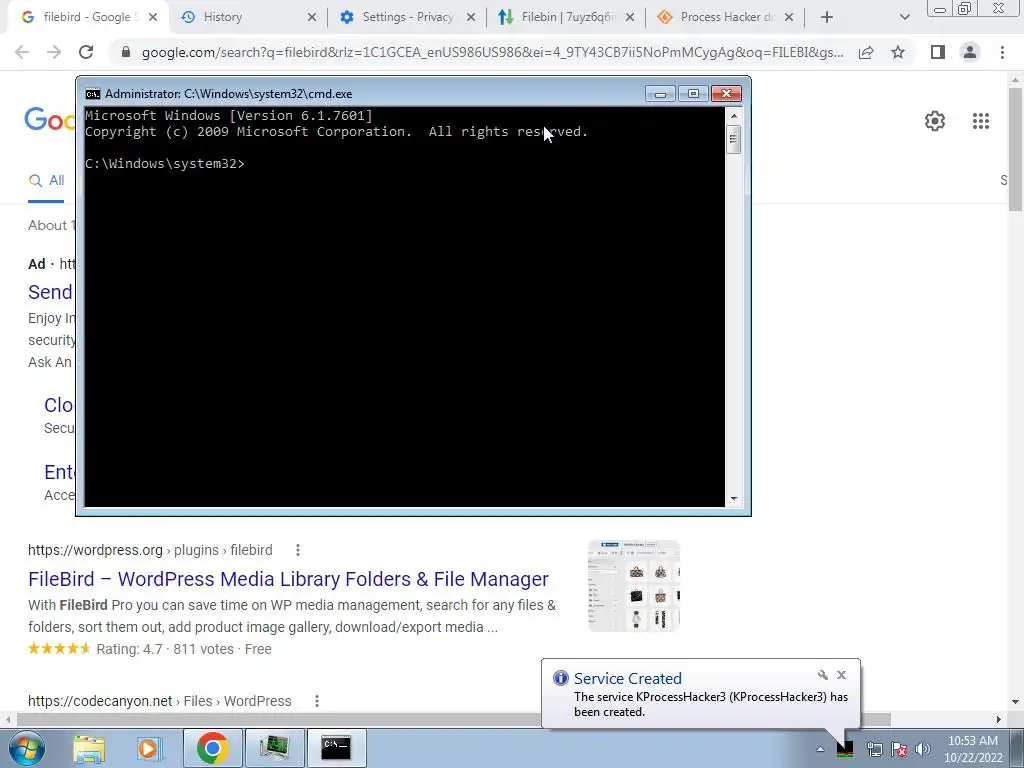This screenshot has height=768, width=1024.
Task: Show hidden system tray icons
Action: (x=820, y=749)
